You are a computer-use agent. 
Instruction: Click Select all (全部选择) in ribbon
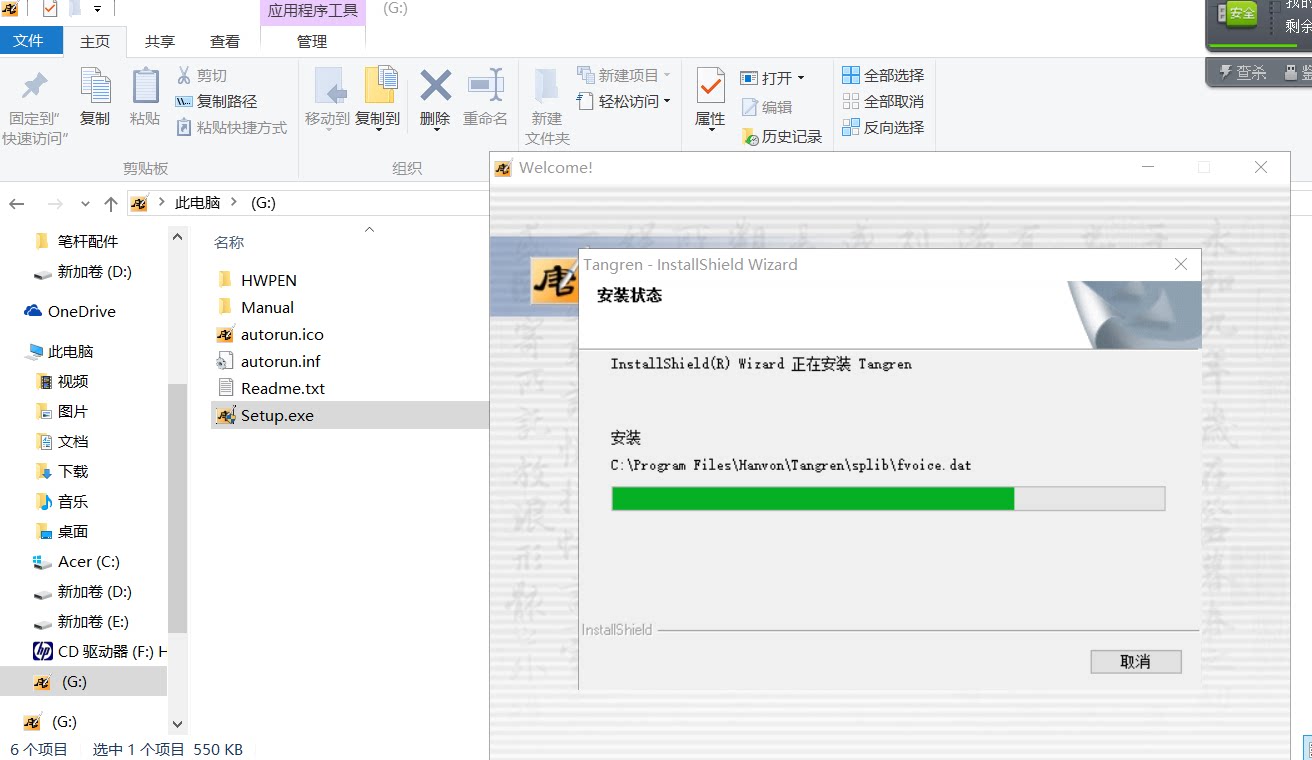pos(883,75)
